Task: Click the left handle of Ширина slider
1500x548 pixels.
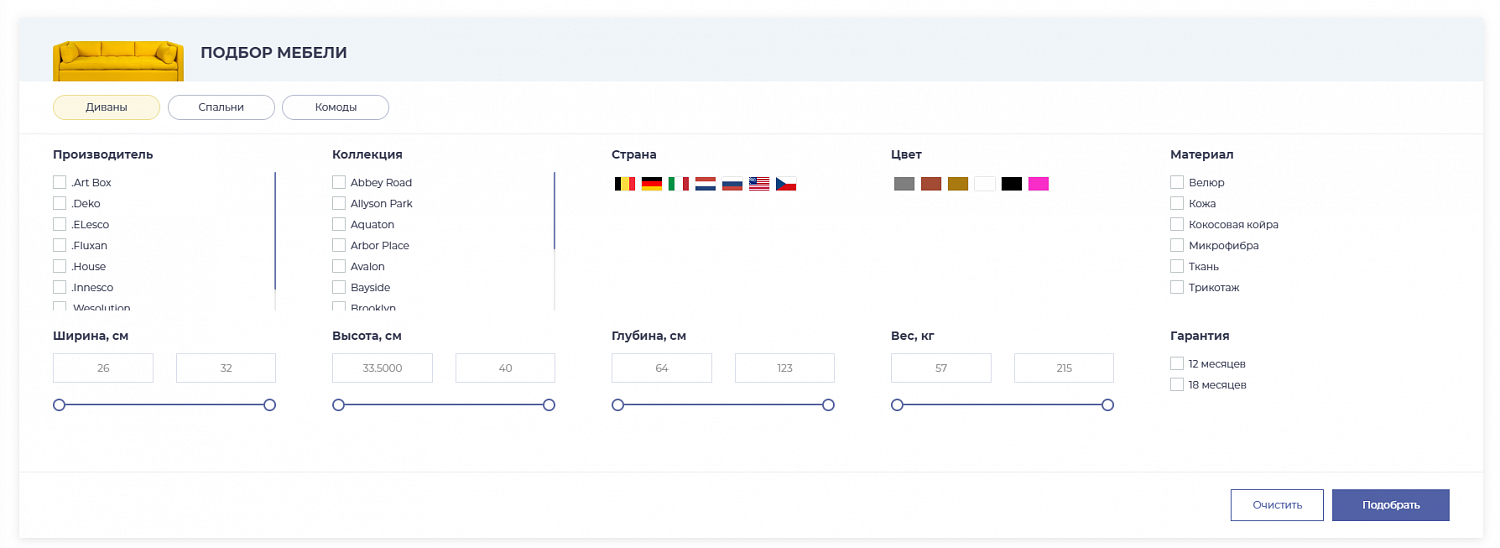Action: [59, 405]
